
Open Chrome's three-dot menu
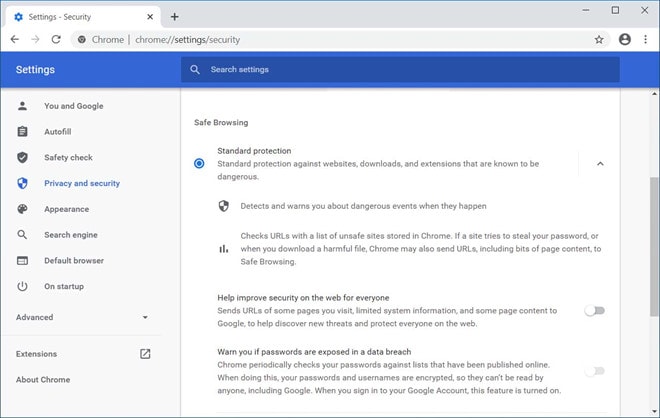(645, 39)
